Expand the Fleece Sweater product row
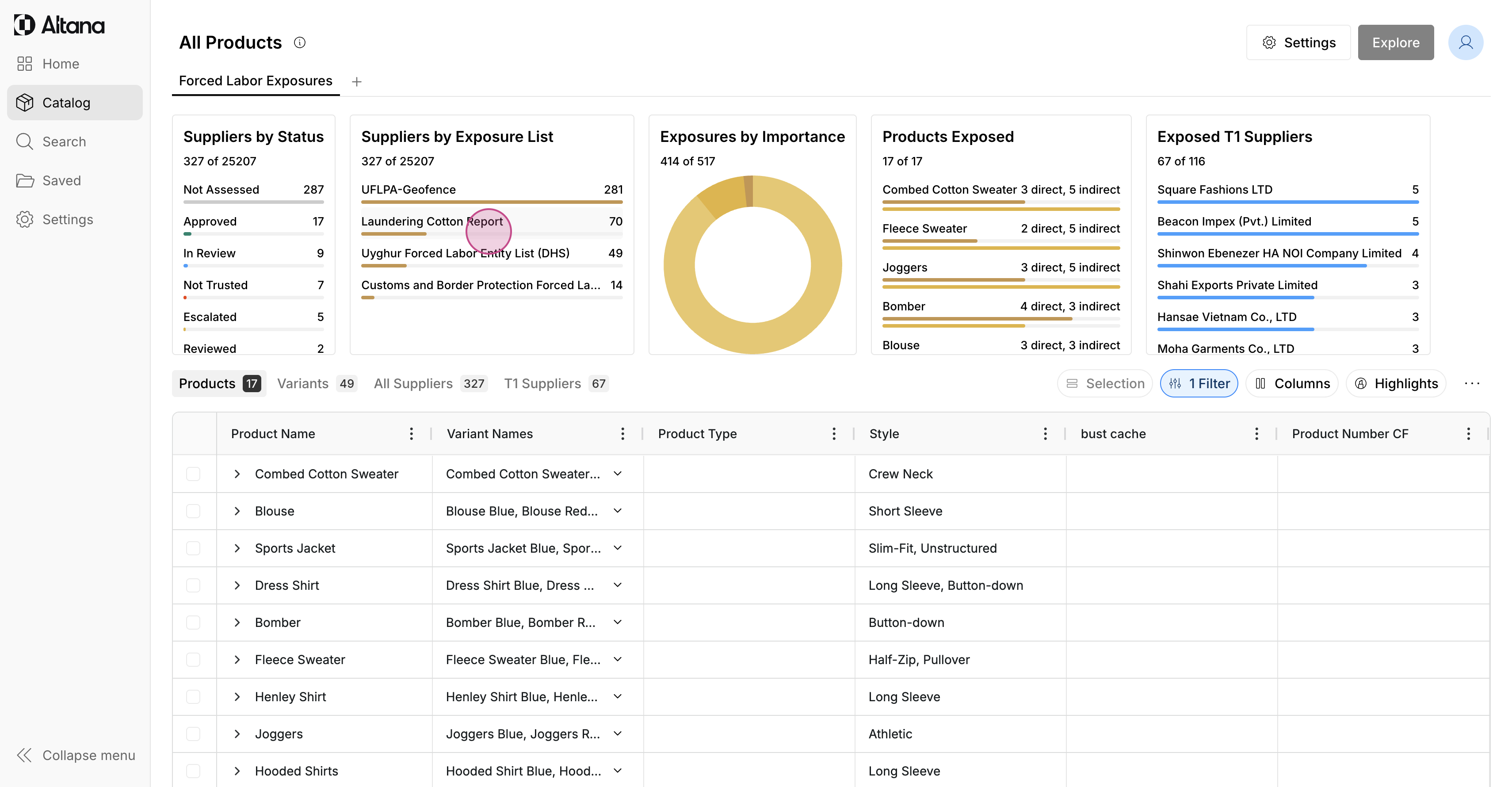Viewport: 1512px width, 787px height. [237, 660]
